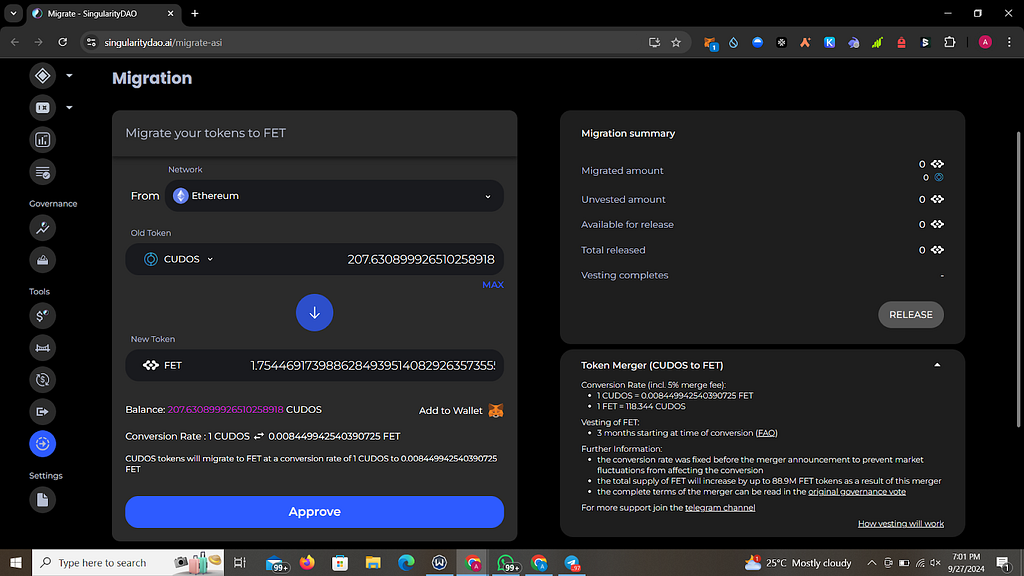Open the list checkmark sidebar icon

(x=42, y=172)
